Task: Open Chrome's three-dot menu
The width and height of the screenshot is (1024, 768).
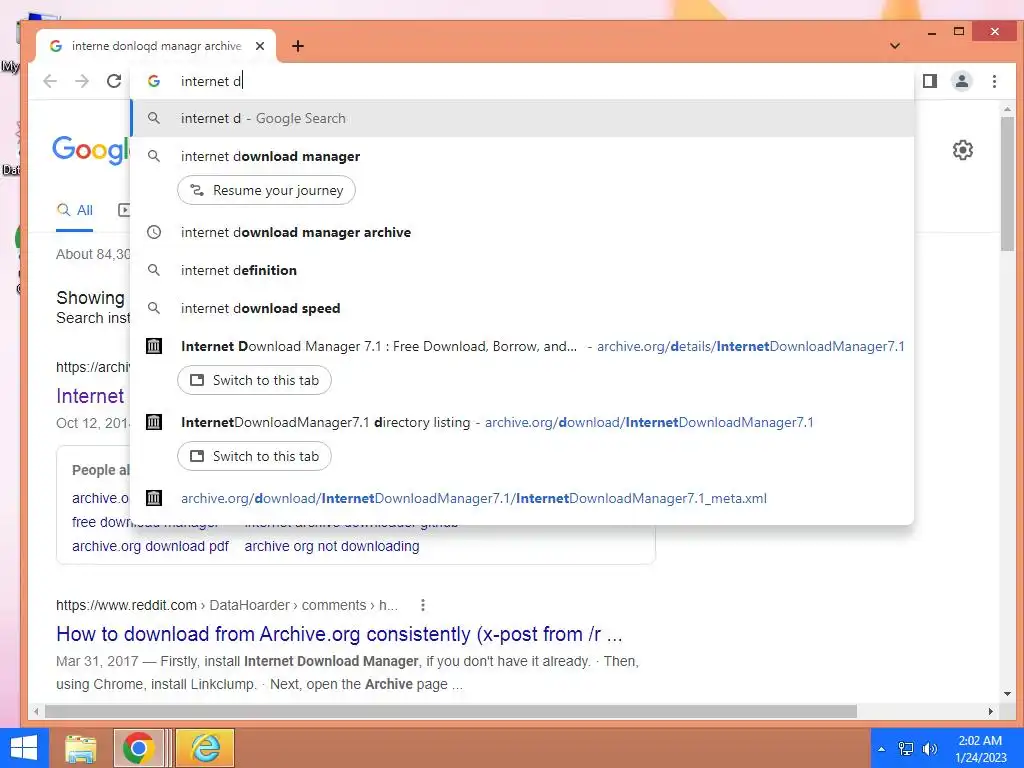Action: 994,81
